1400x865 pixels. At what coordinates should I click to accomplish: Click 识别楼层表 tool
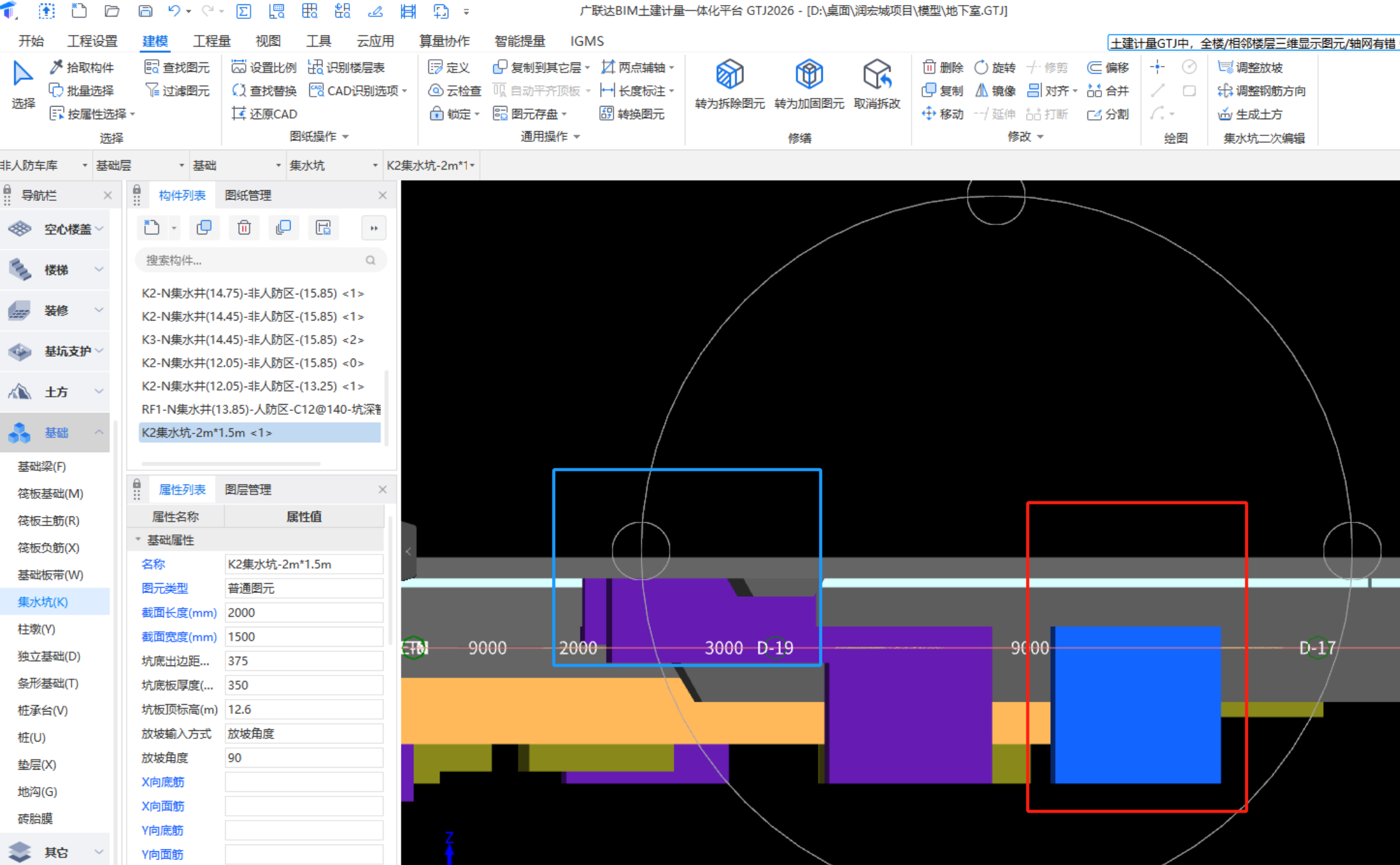coord(347,67)
